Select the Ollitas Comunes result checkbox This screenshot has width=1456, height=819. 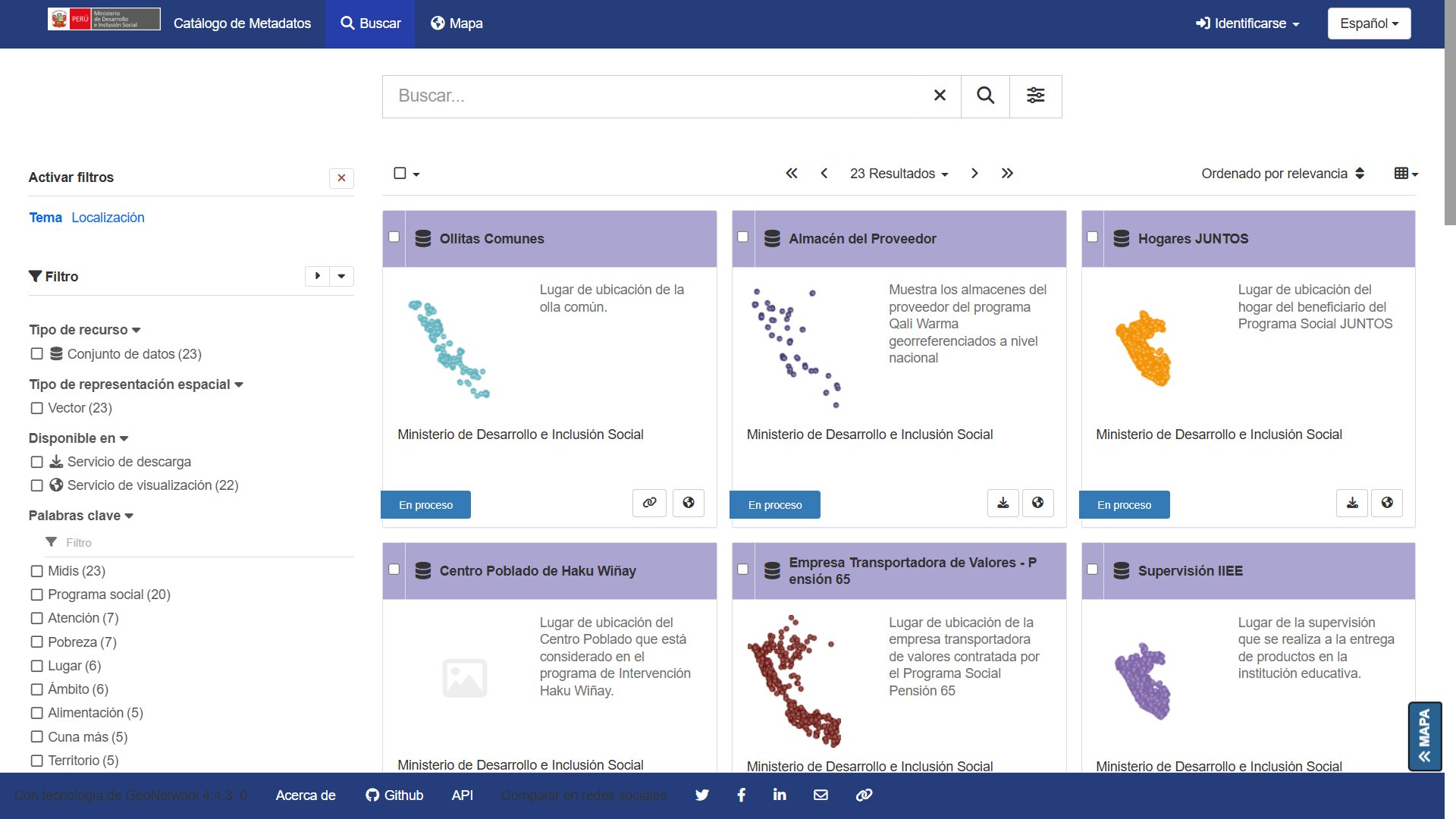click(394, 237)
